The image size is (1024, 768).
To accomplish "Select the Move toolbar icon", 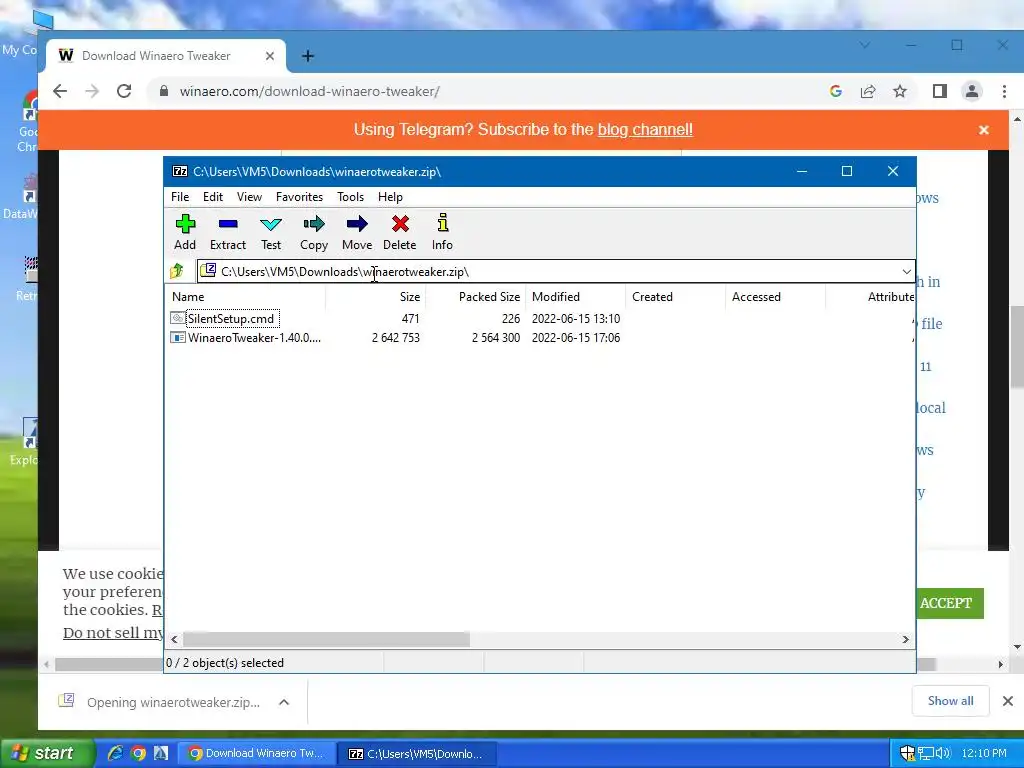I will point(357,232).
